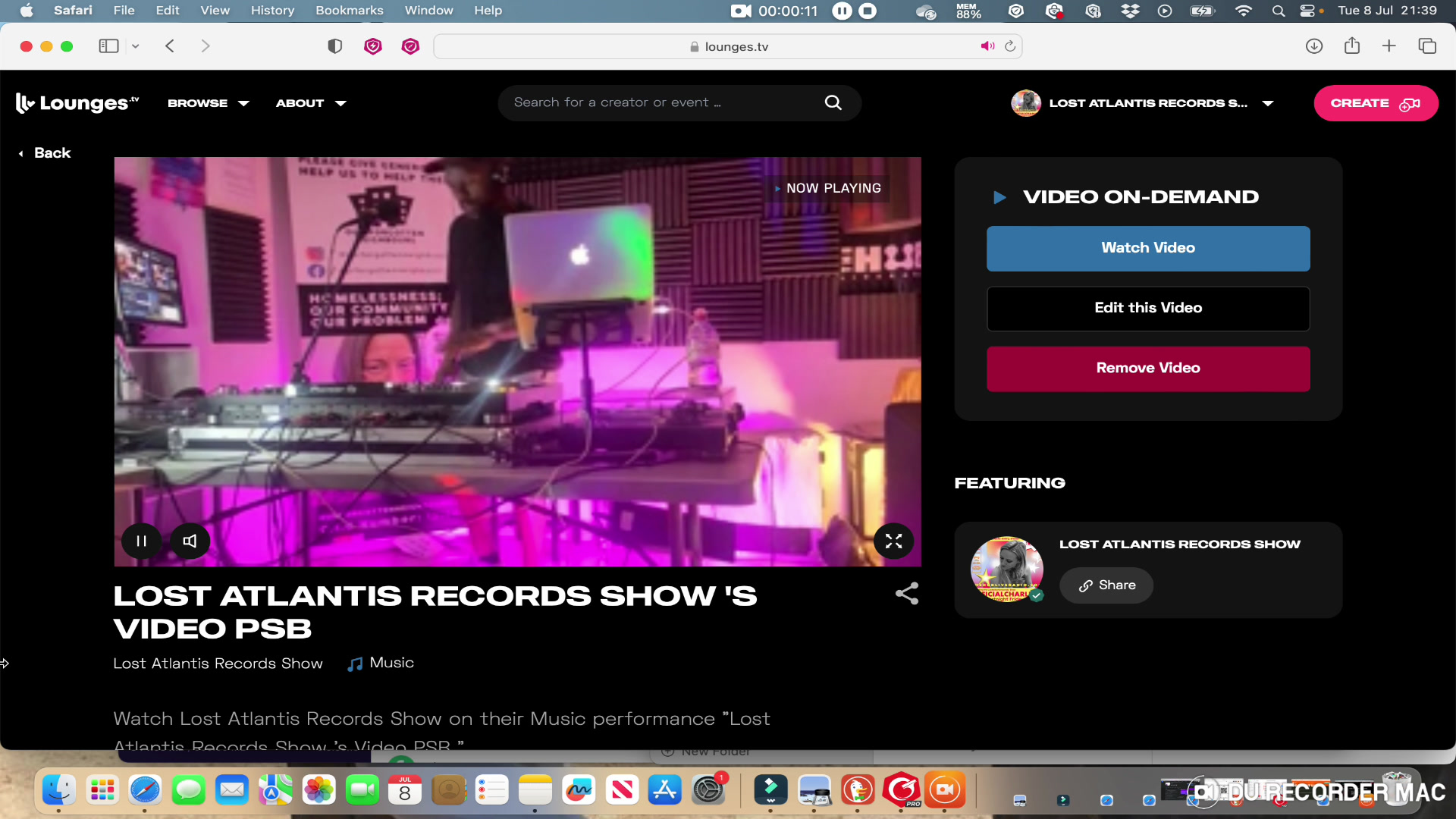Click the first pink extension icon
The width and height of the screenshot is (1456, 819).
tap(373, 46)
